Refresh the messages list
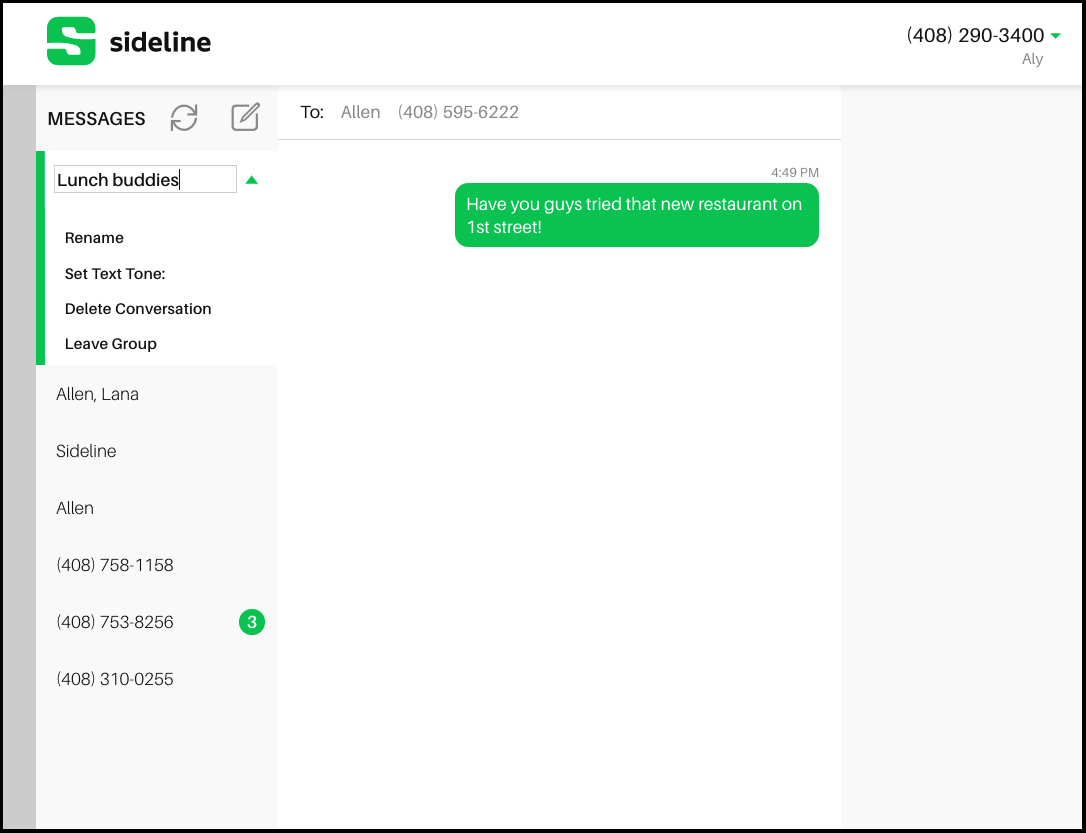1086x833 pixels. (184, 118)
